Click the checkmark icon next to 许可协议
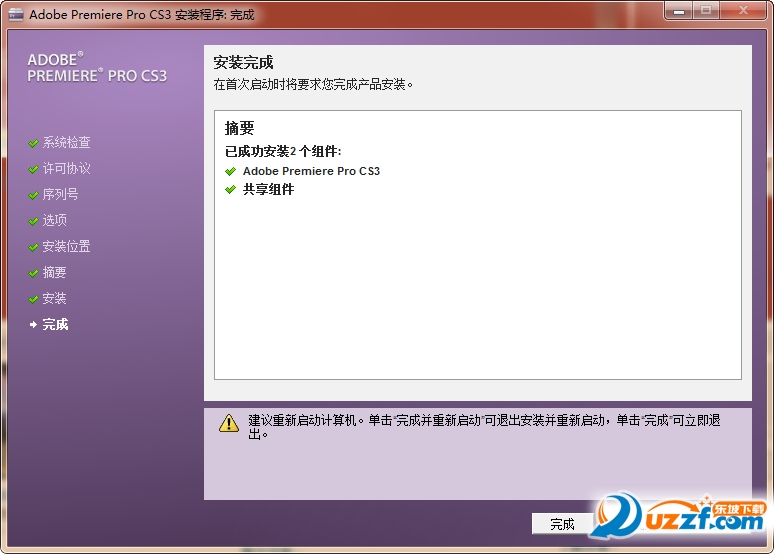Viewport: 774px width, 554px height. (x=33, y=169)
